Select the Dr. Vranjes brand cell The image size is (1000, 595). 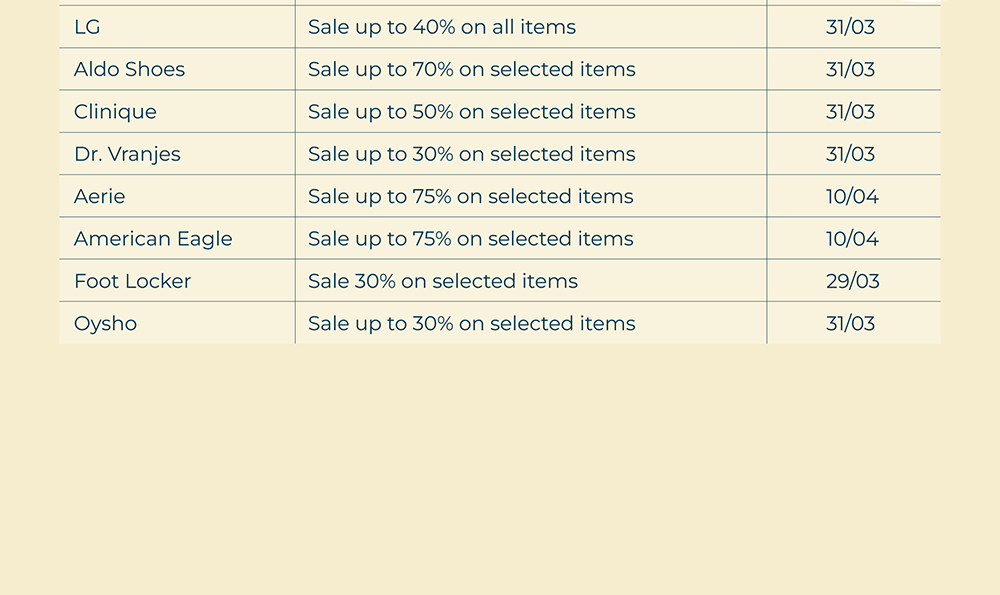click(x=127, y=154)
